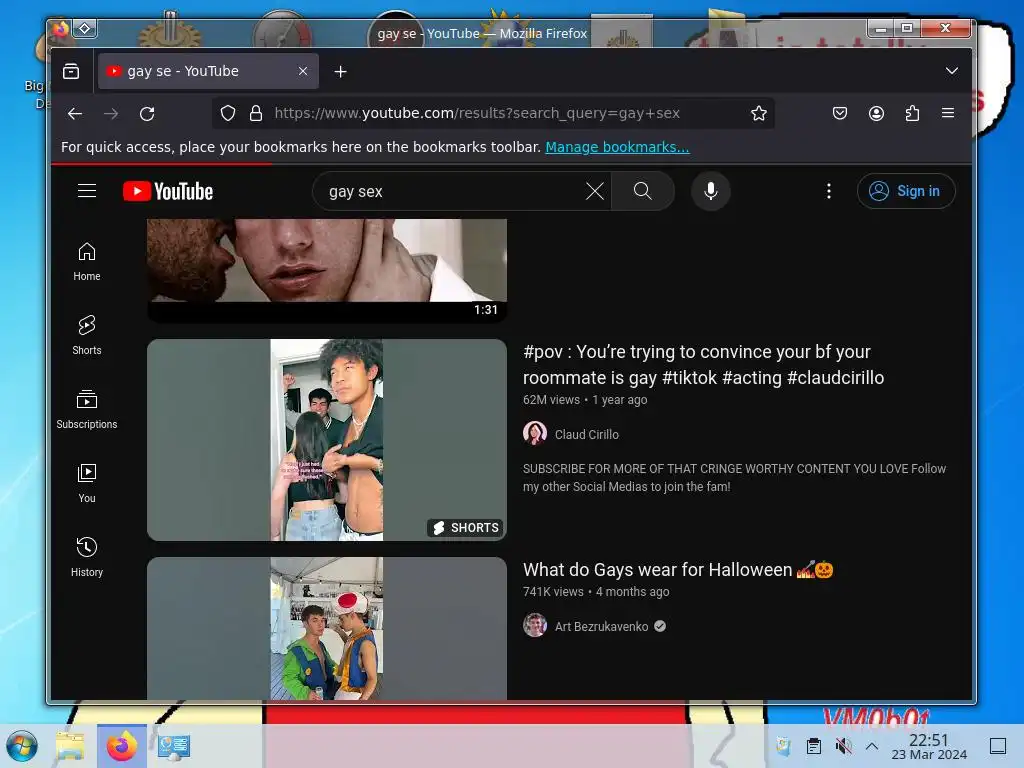Open History from sidebar
Screen dimensions: 1024x768
[87, 557]
